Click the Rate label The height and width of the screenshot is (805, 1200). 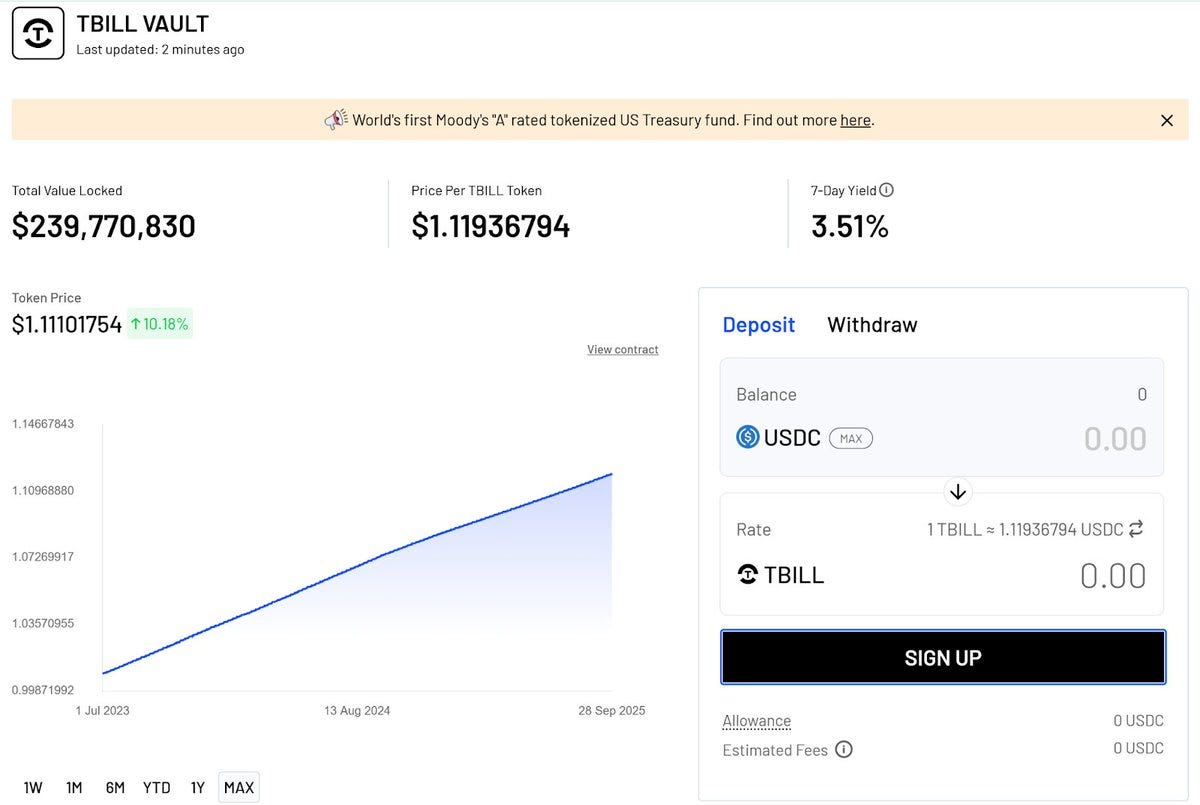753,529
